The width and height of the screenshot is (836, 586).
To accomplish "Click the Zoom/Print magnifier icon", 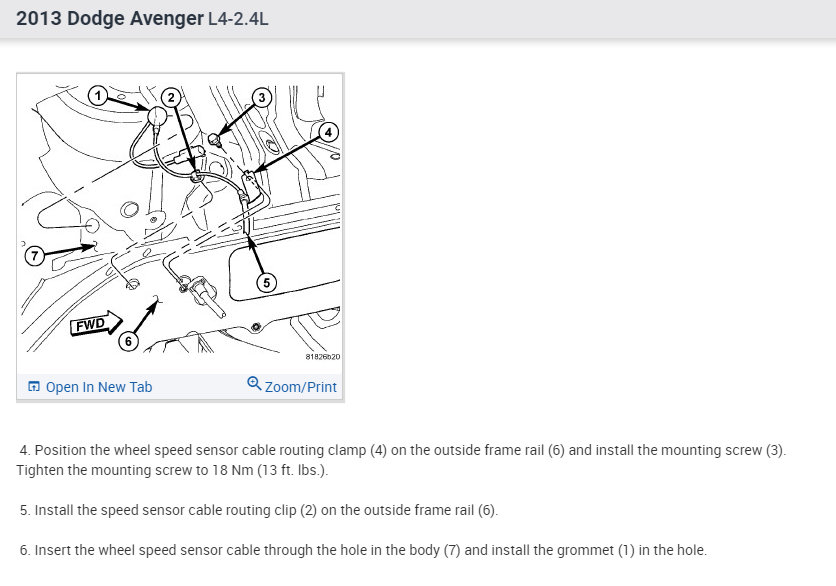I will [x=254, y=385].
